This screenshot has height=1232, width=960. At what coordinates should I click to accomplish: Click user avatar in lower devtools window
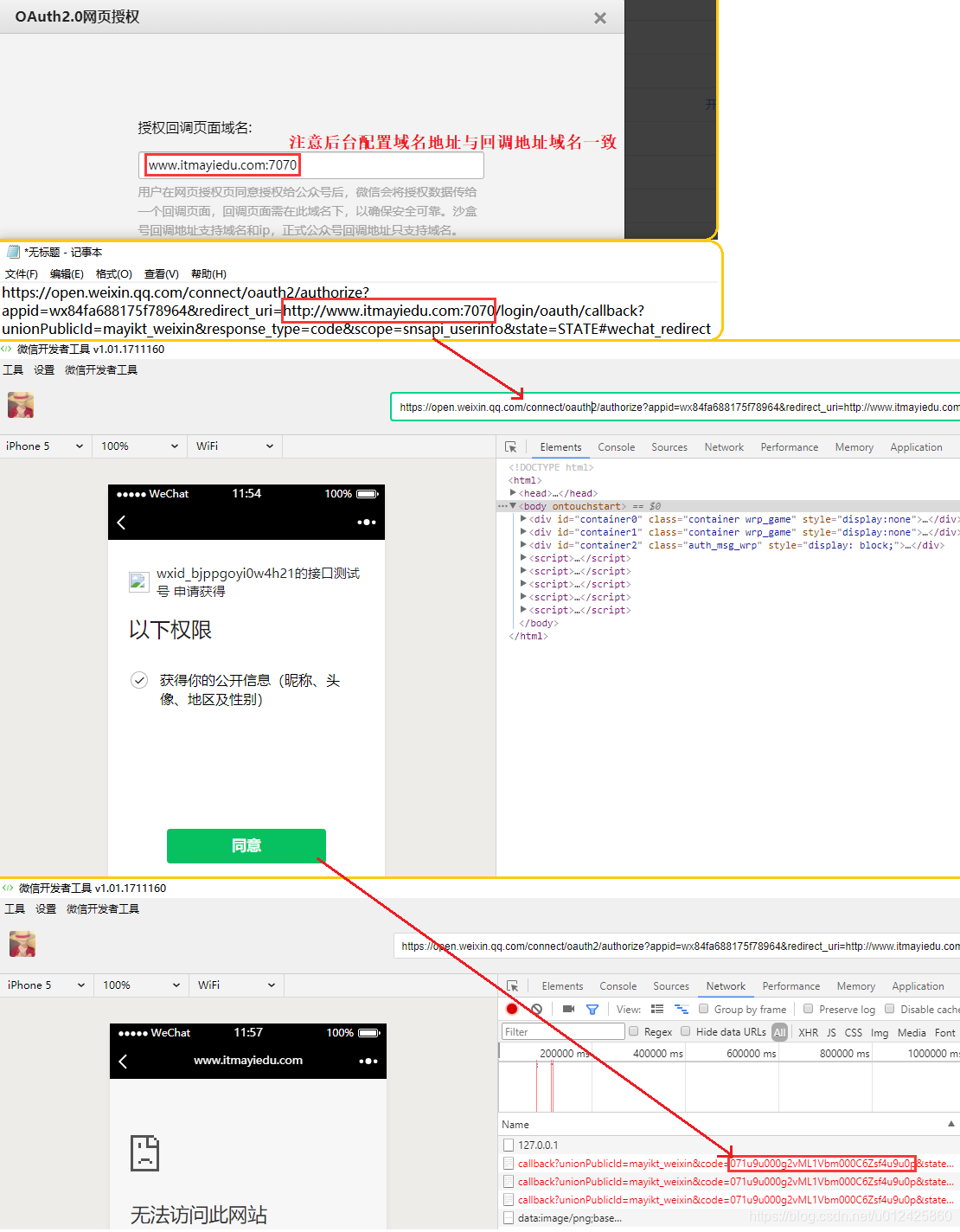point(22,944)
